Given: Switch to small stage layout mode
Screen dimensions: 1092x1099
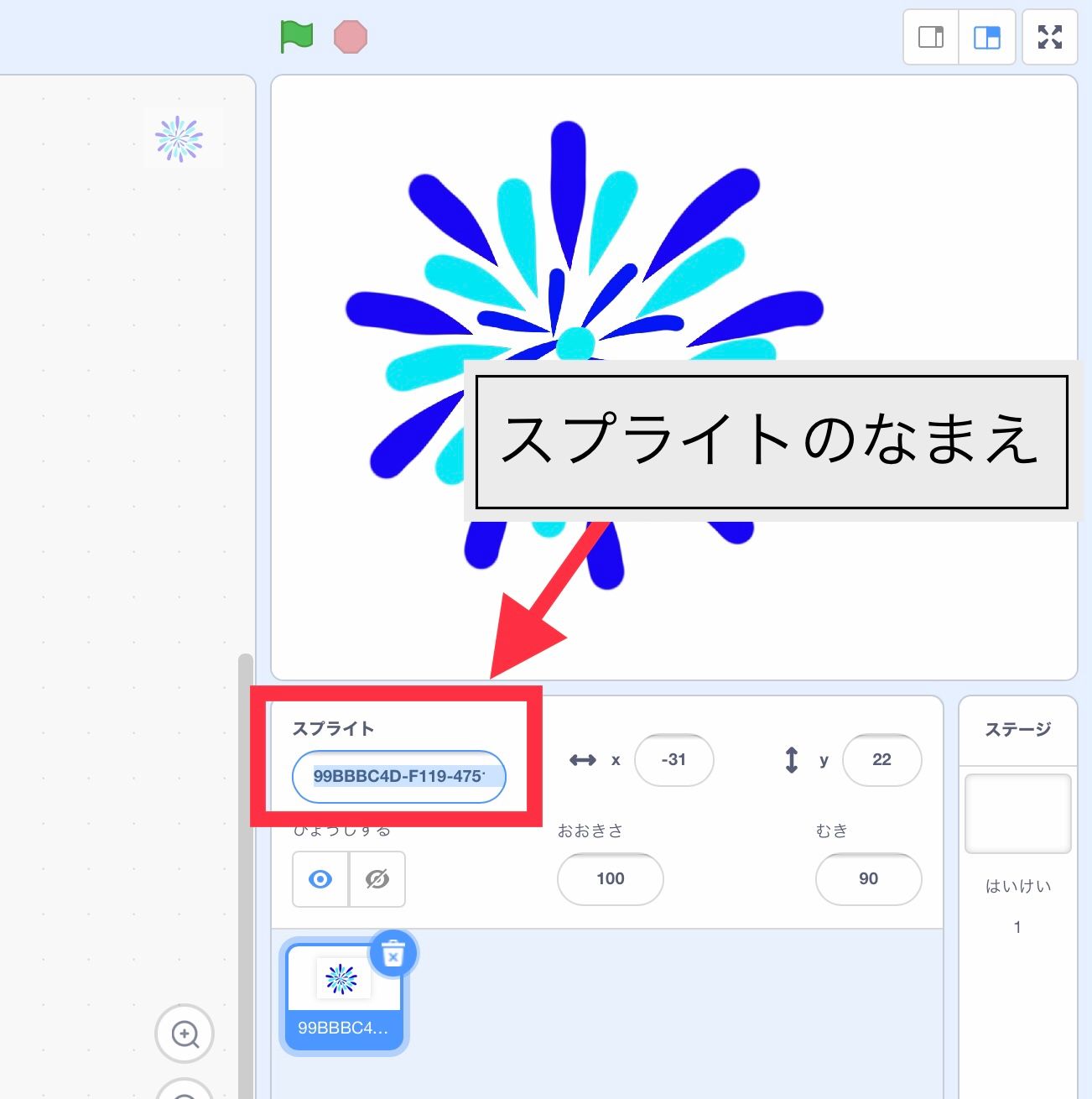Looking at the screenshot, I should tap(930, 37).
